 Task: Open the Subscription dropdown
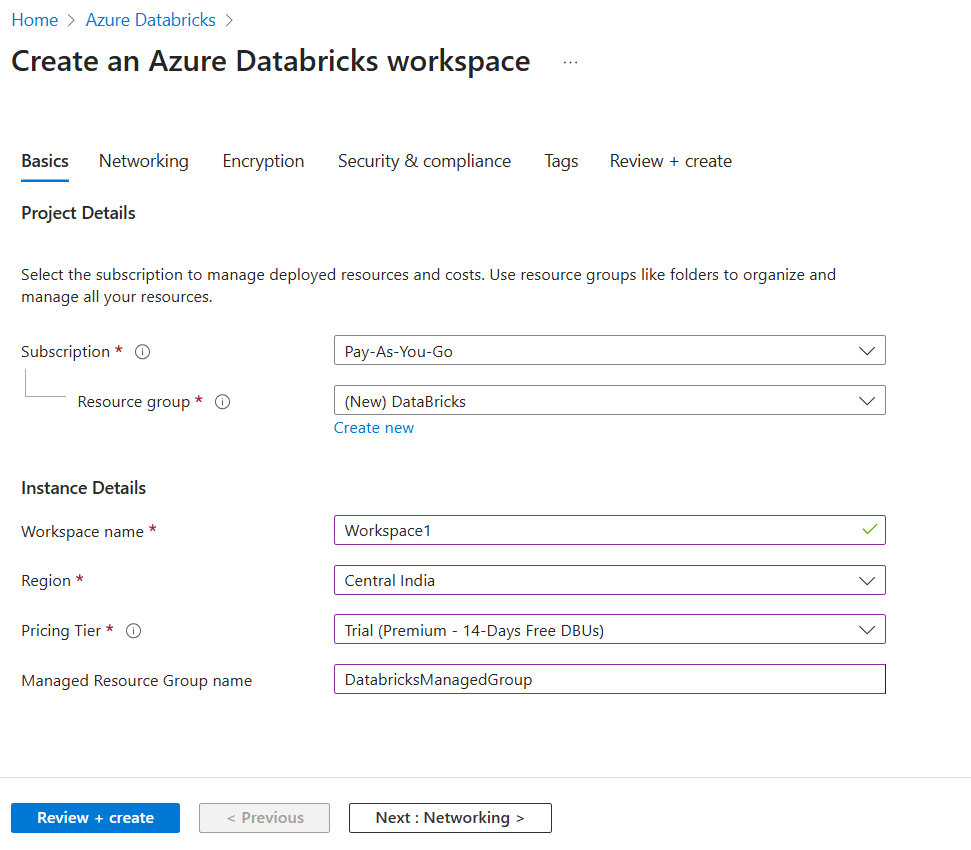click(x=609, y=350)
